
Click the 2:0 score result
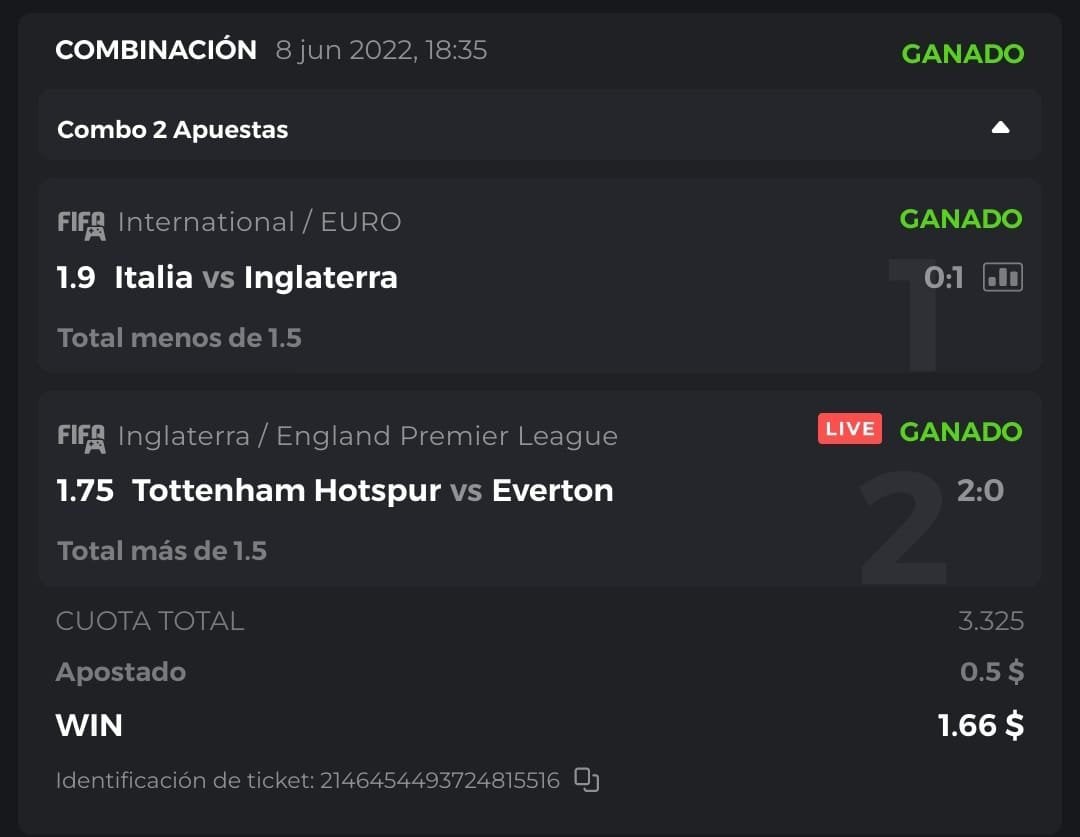979,490
